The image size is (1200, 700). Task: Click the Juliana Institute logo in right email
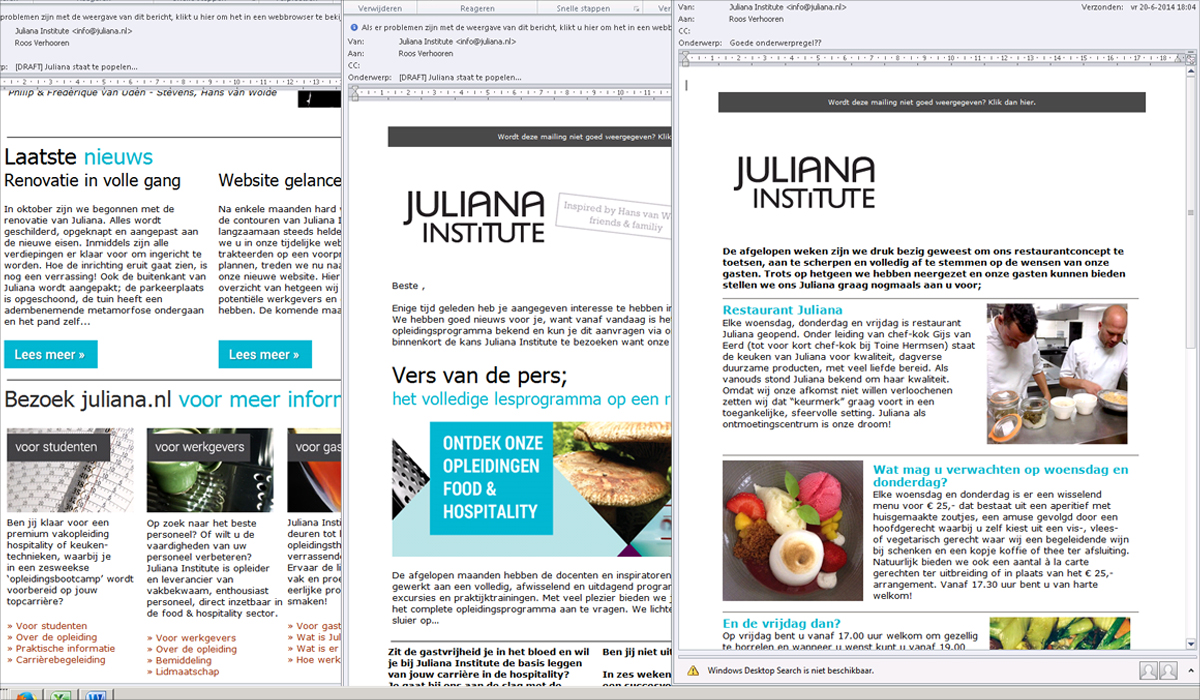click(804, 181)
